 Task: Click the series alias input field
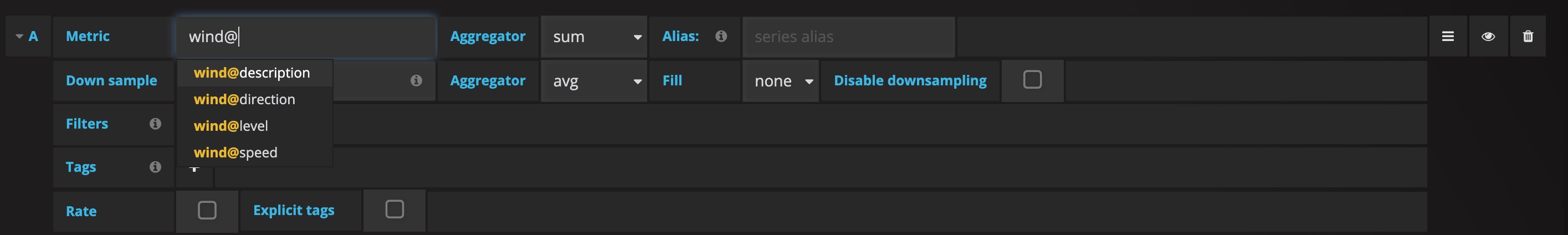[x=848, y=37]
